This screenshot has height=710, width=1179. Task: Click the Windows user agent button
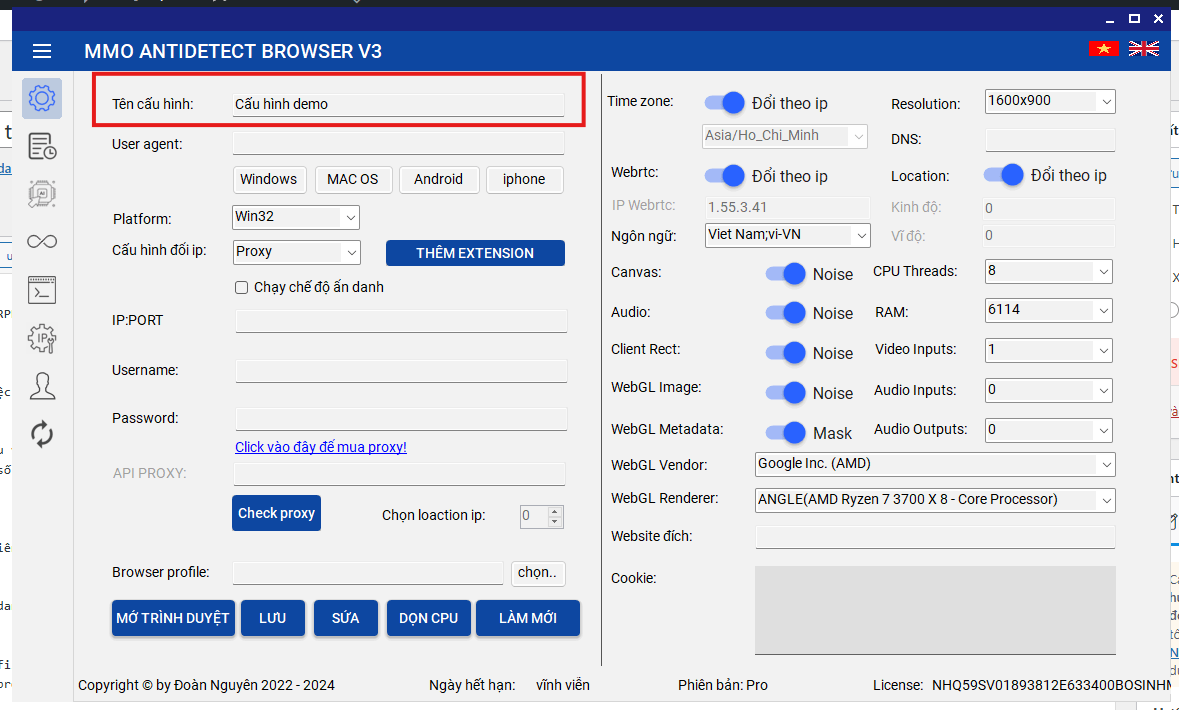(269, 180)
